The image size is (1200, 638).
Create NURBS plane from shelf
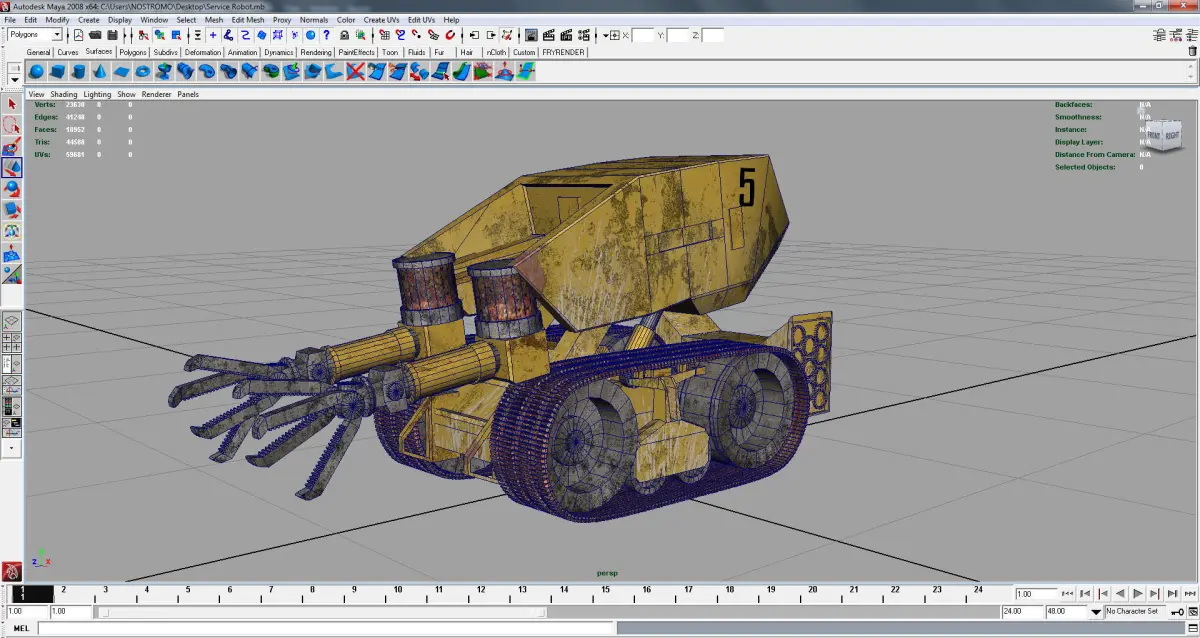[122, 72]
